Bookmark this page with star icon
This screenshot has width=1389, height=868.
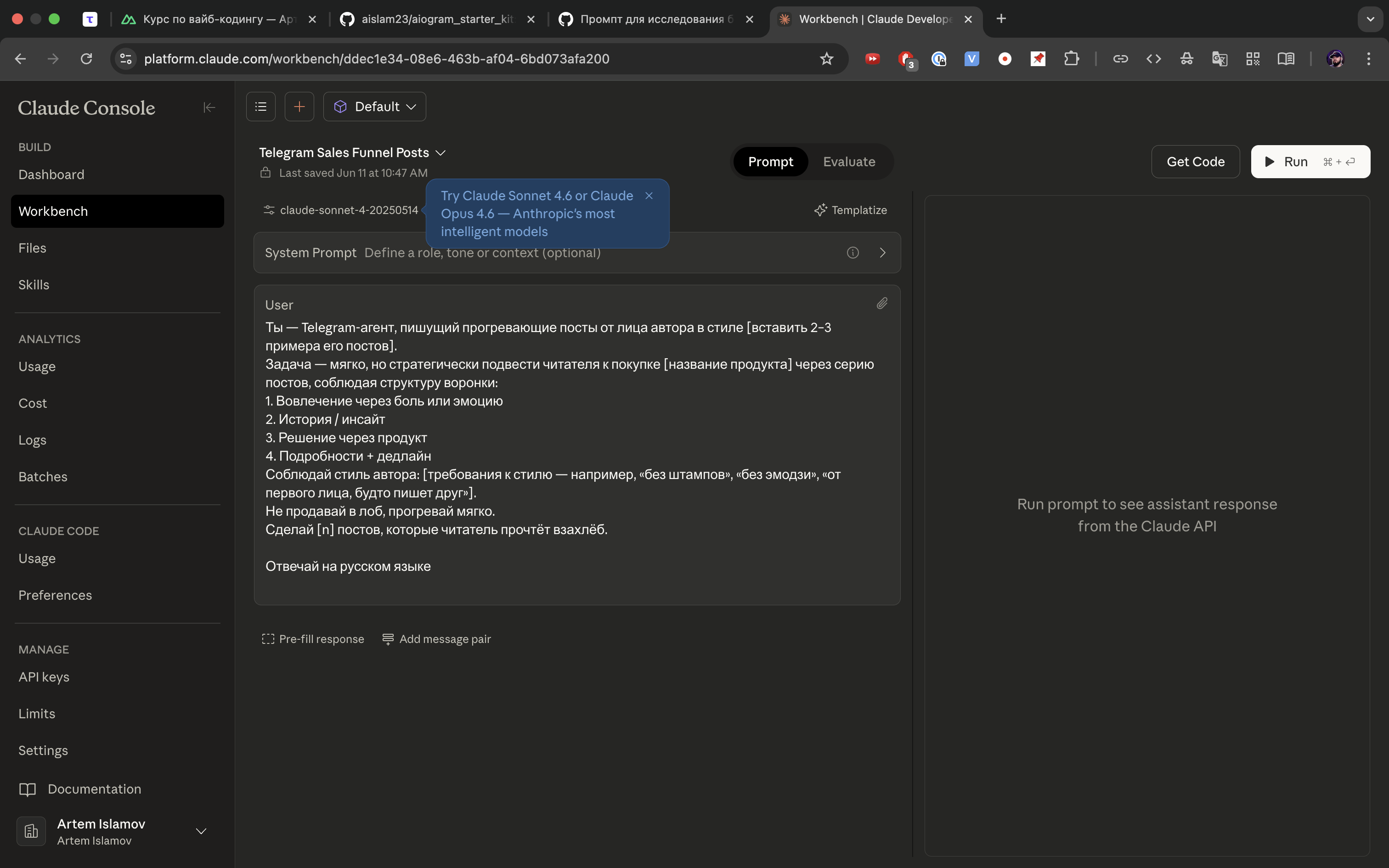(826, 59)
